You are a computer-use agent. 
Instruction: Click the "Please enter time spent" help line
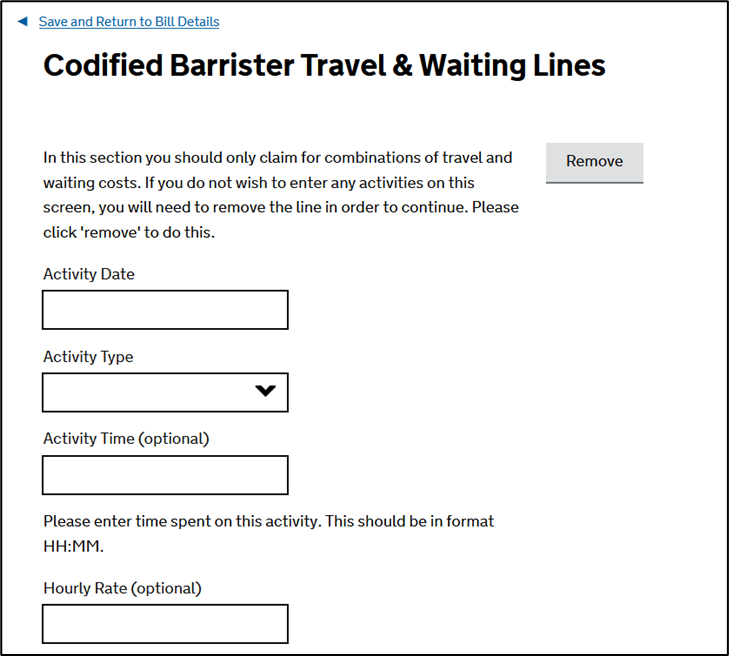[x=268, y=521]
